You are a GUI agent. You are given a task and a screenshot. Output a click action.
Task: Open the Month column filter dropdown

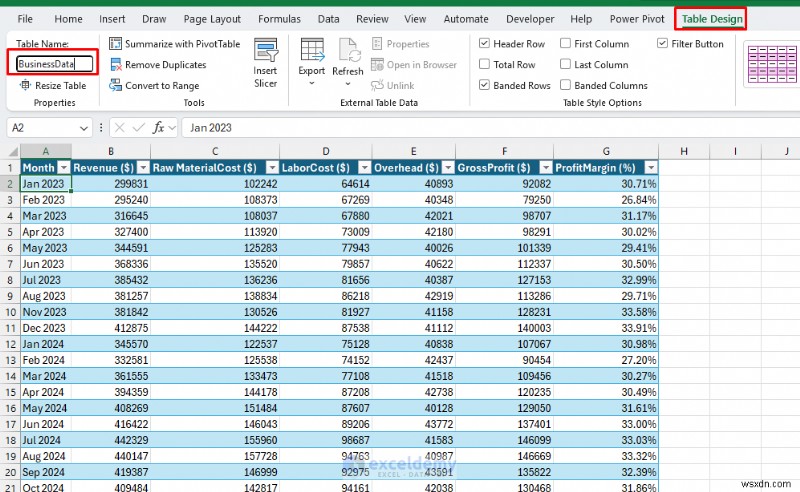pyautogui.click(x=64, y=168)
